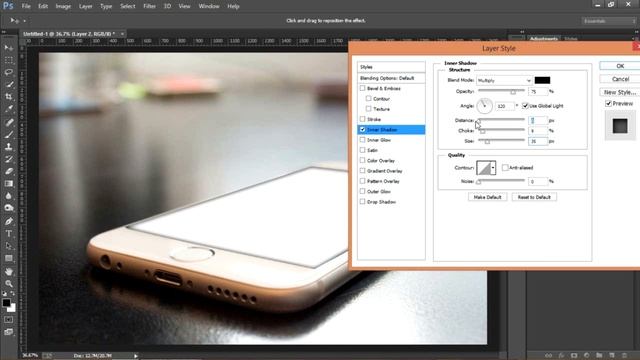Enable Color Overlay checkbox
Image resolution: width=640 pixels, height=360 pixels.
coord(362,160)
